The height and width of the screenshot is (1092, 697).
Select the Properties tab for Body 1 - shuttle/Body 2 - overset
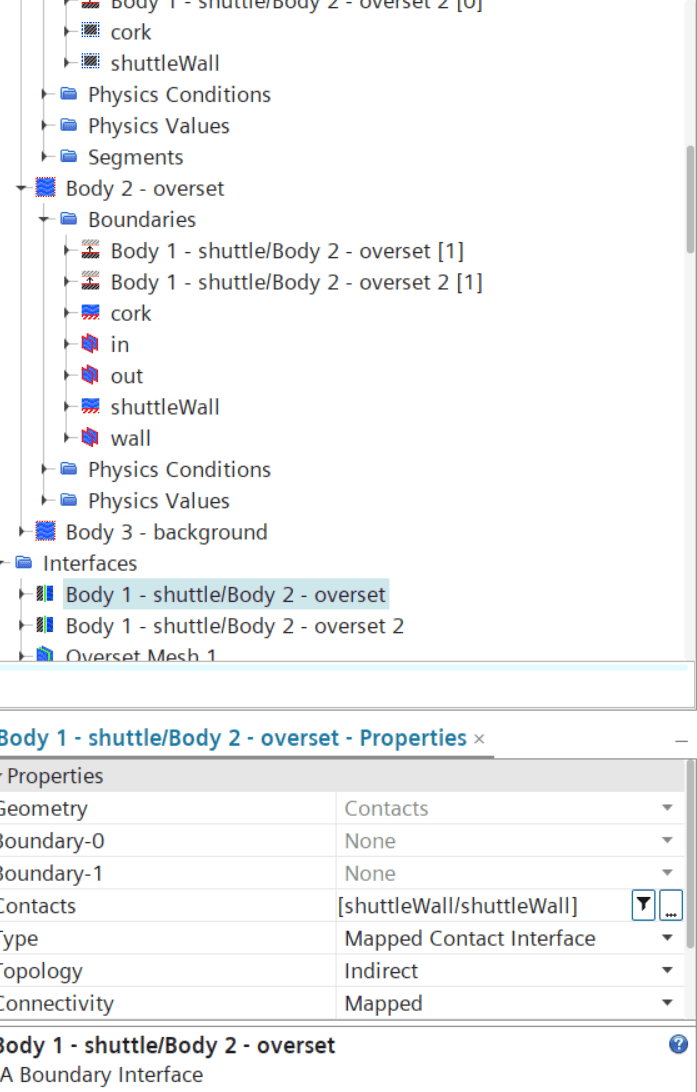[x=233, y=738]
